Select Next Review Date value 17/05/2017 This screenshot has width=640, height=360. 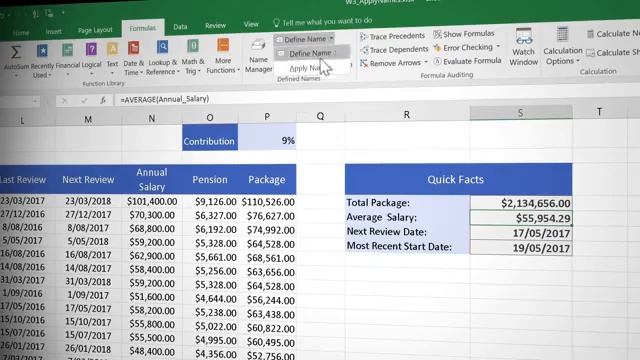[521, 233]
